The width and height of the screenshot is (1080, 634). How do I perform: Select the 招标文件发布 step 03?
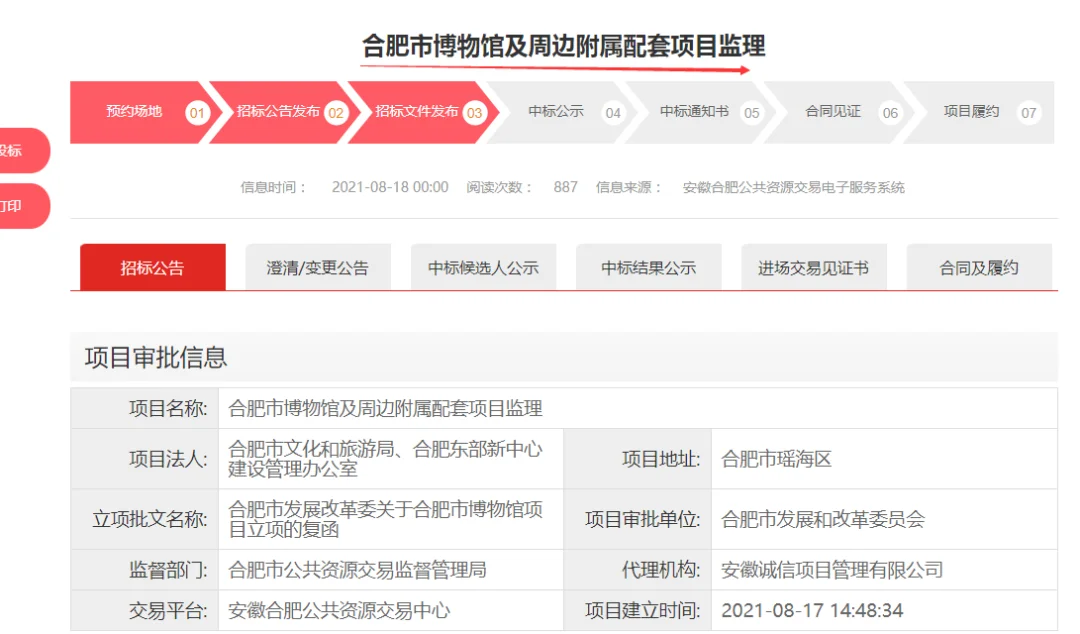(x=423, y=112)
